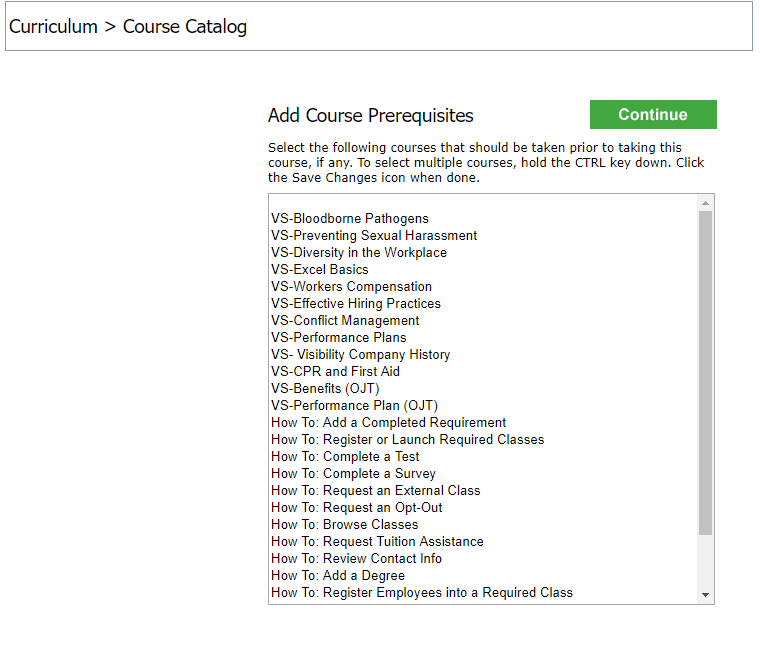
Task: Click the course list scrollbar thumb
Action: click(x=705, y=373)
